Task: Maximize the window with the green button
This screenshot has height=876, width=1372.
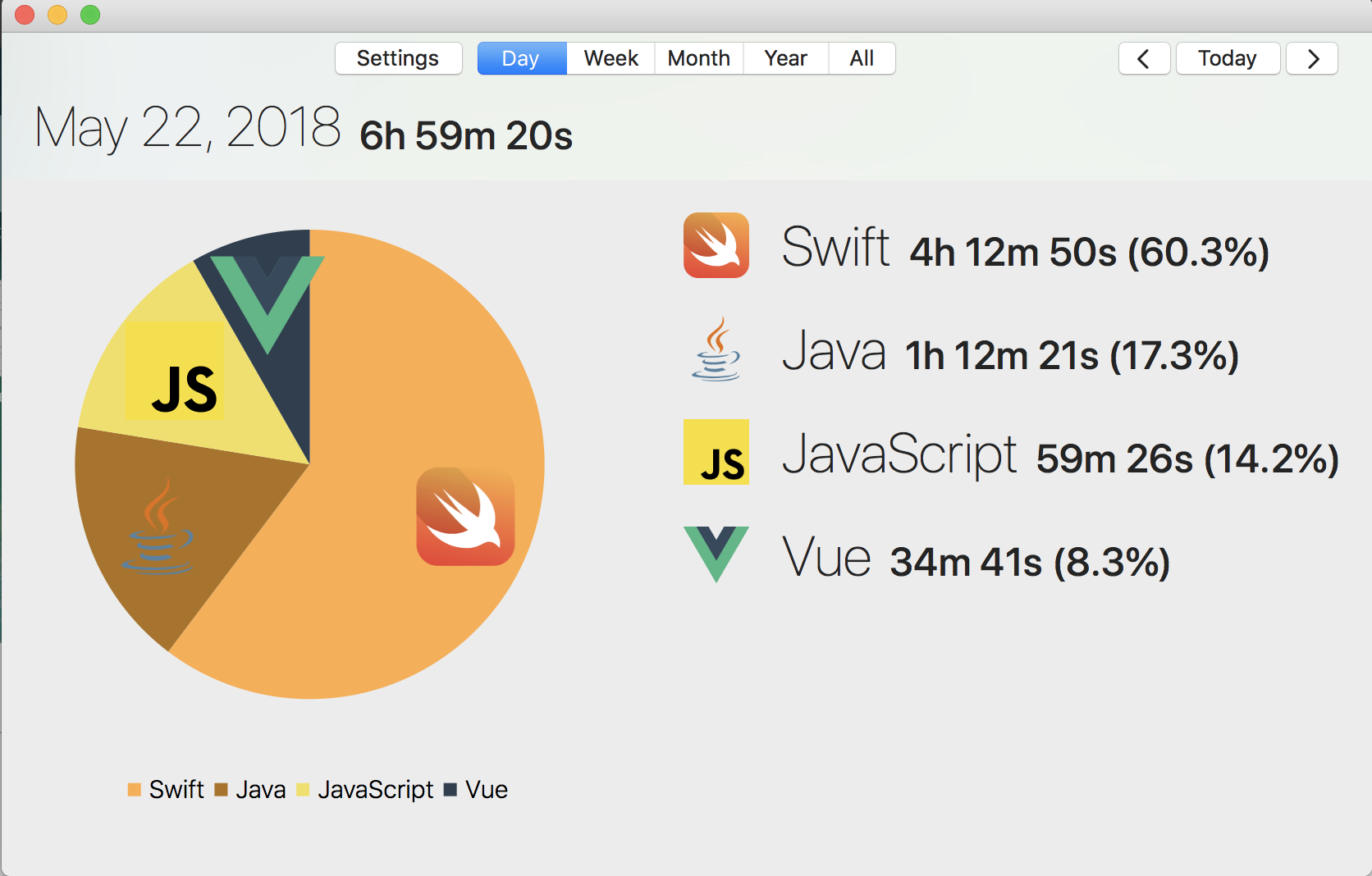Action: pyautogui.click(x=90, y=15)
